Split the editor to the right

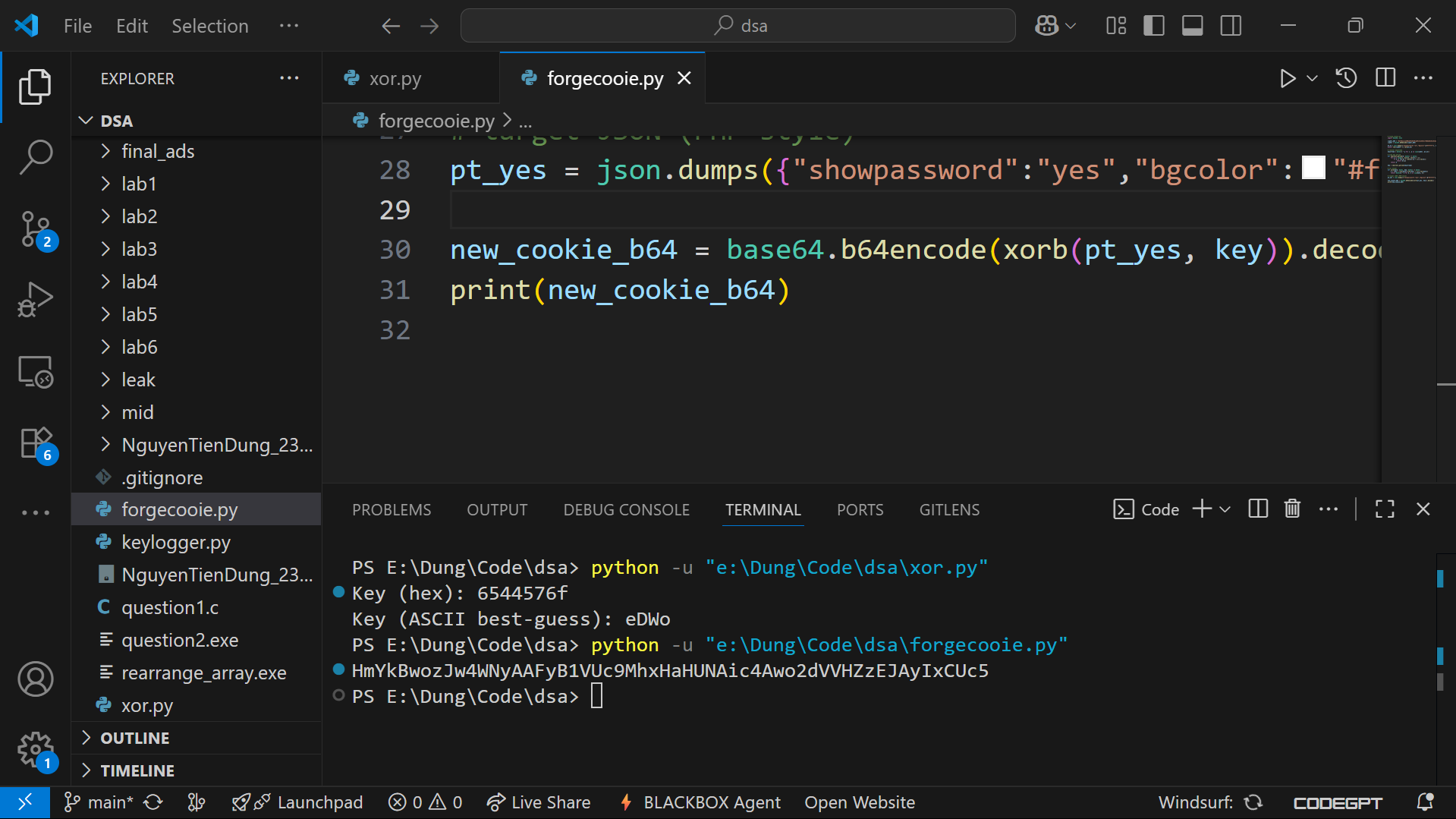[1385, 78]
